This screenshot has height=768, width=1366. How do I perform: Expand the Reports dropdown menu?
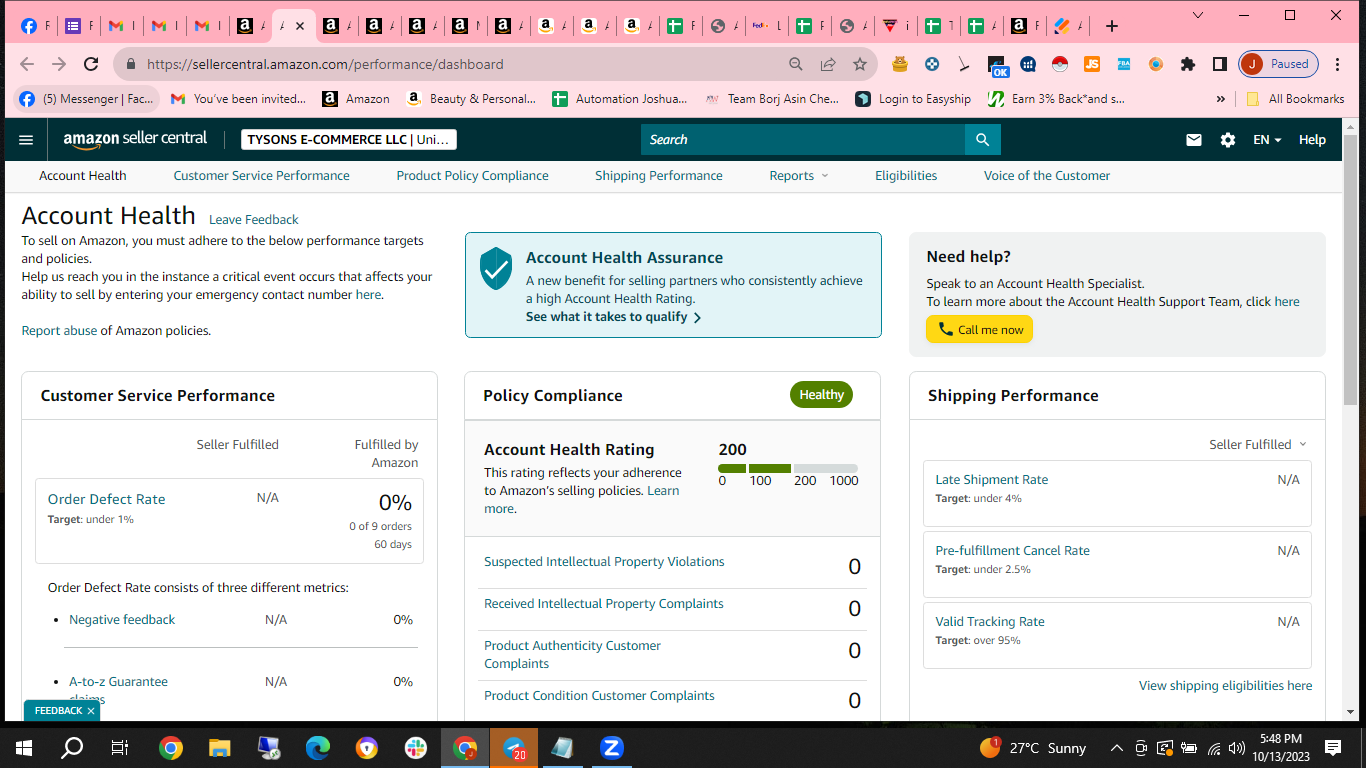tap(799, 176)
